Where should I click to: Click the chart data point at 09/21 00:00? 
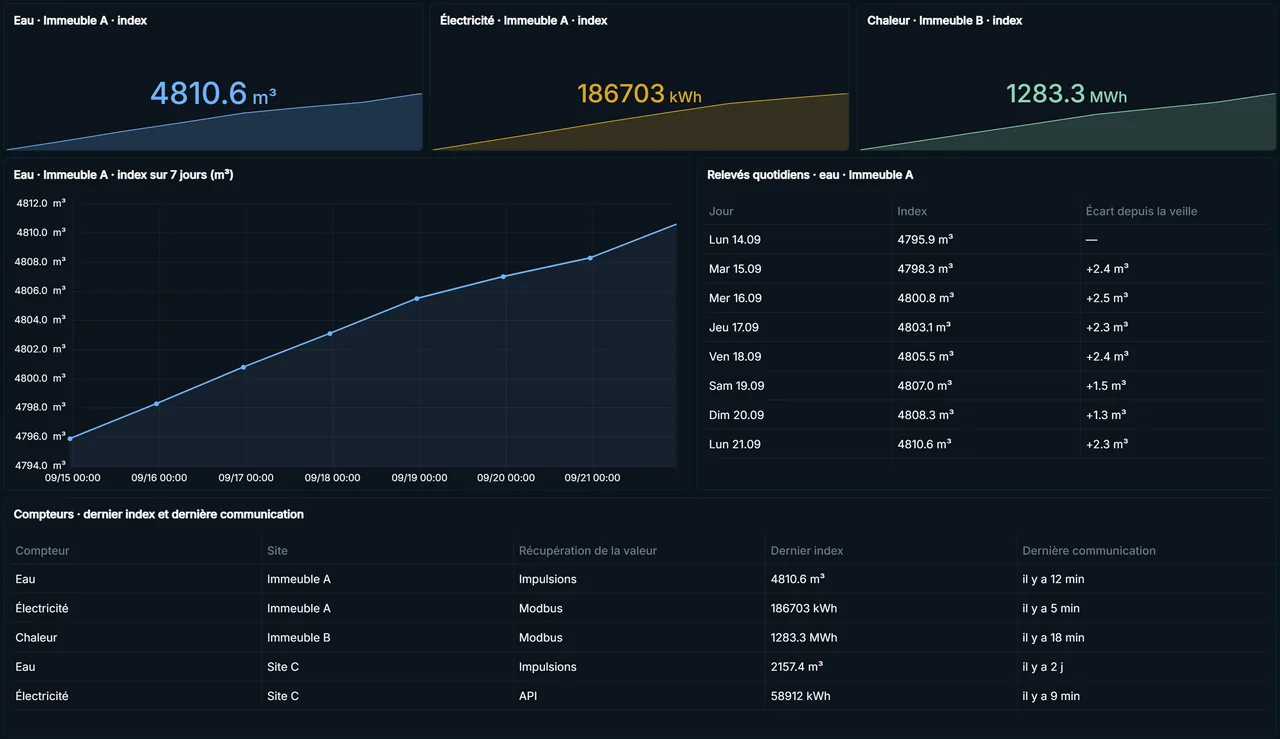(x=590, y=258)
